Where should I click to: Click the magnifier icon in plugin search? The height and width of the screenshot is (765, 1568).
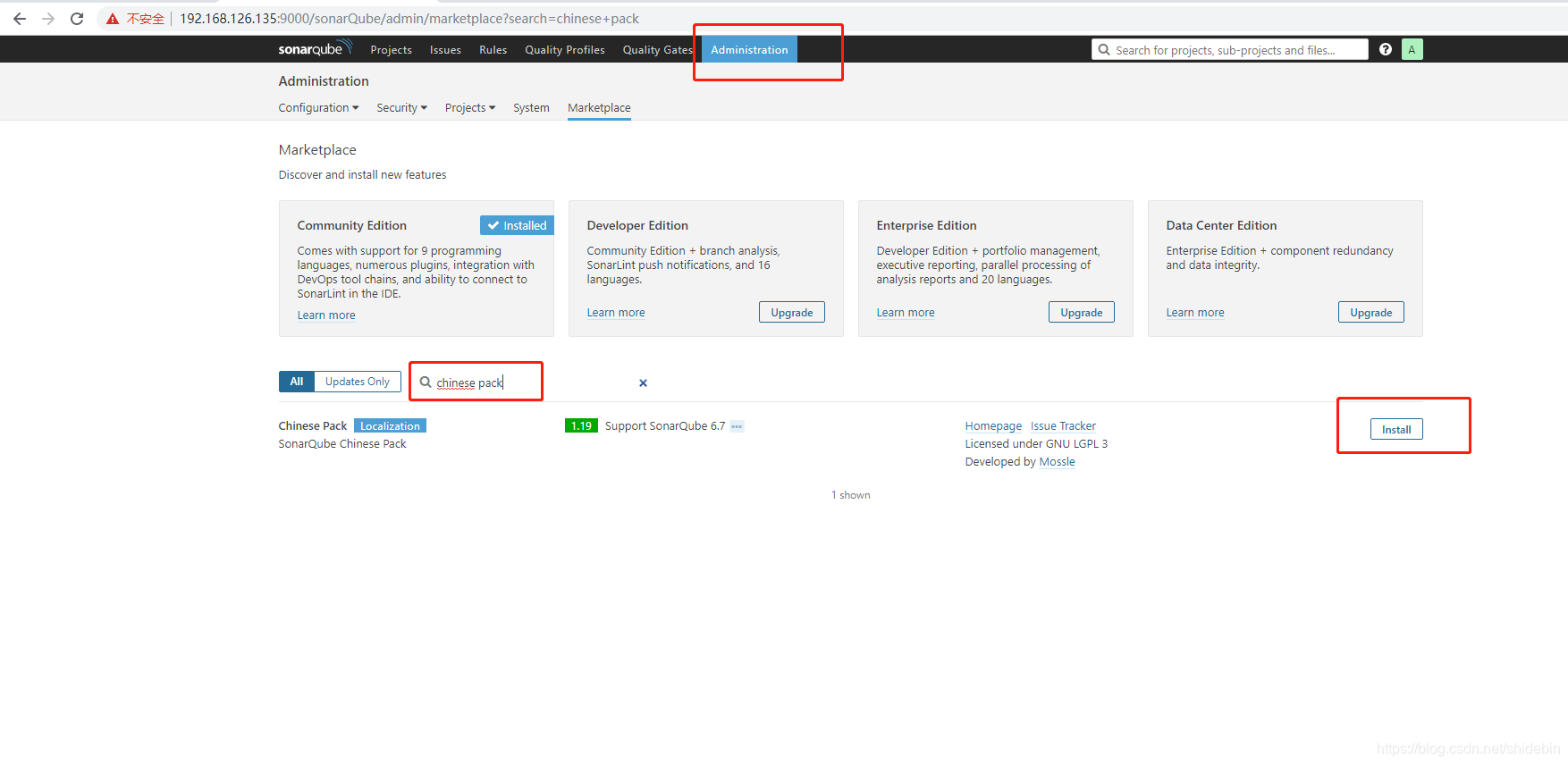pyautogui.click(x=426, y=382)
